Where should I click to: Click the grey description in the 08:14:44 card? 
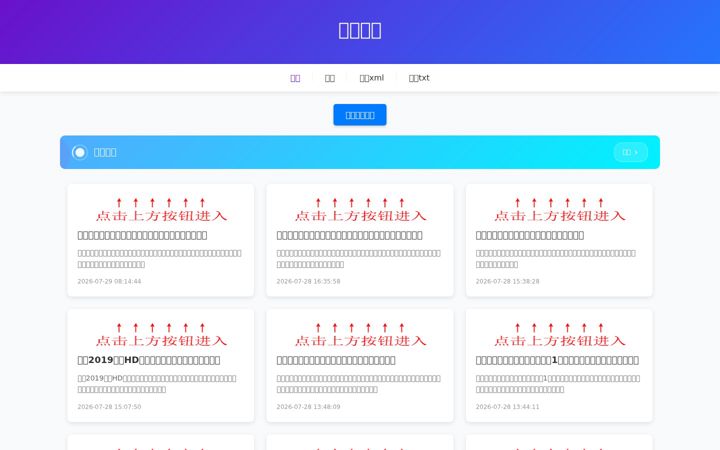tap(159, 259)
